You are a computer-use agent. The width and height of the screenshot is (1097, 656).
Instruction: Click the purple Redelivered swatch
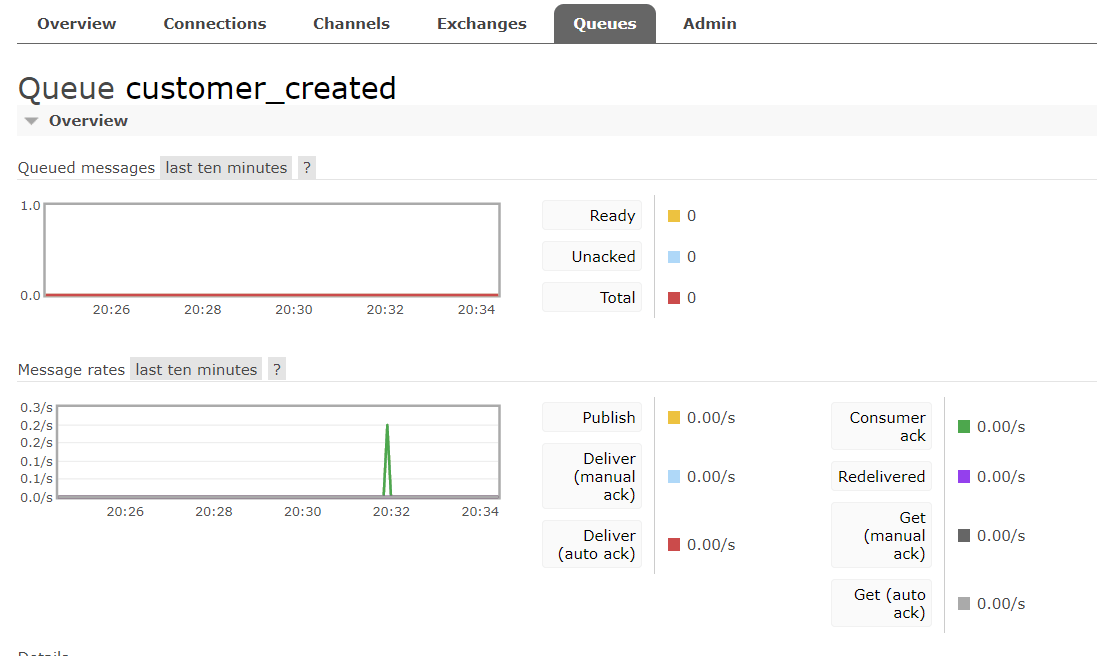click(964, 477)
